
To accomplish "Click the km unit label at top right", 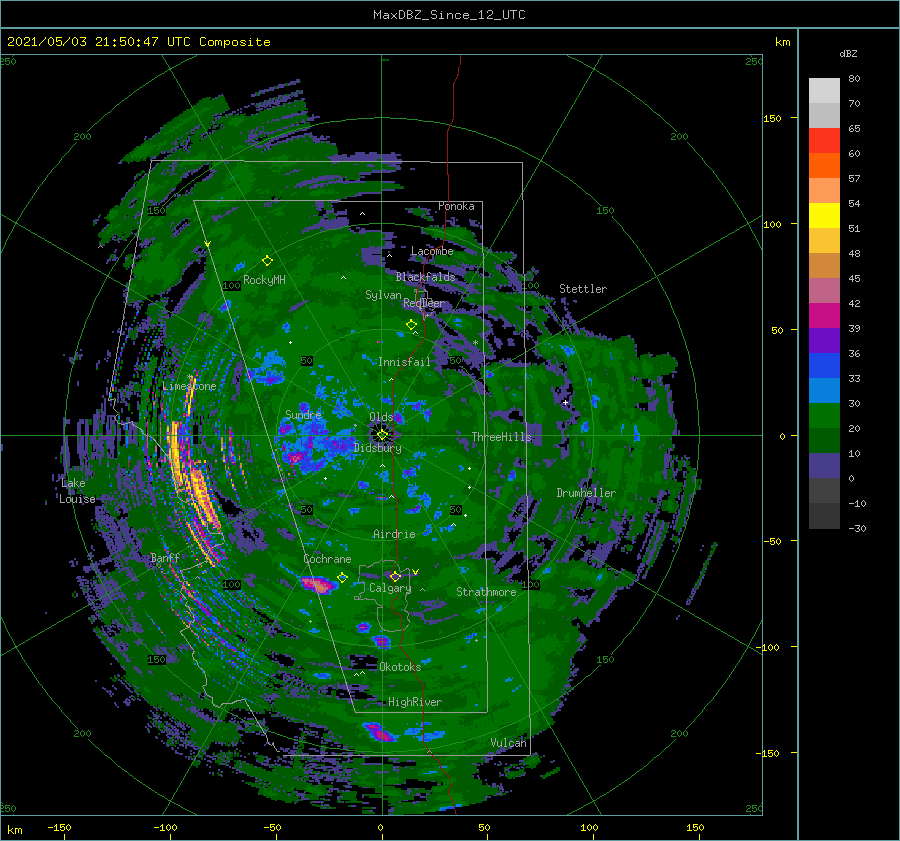I will point(782,42).
